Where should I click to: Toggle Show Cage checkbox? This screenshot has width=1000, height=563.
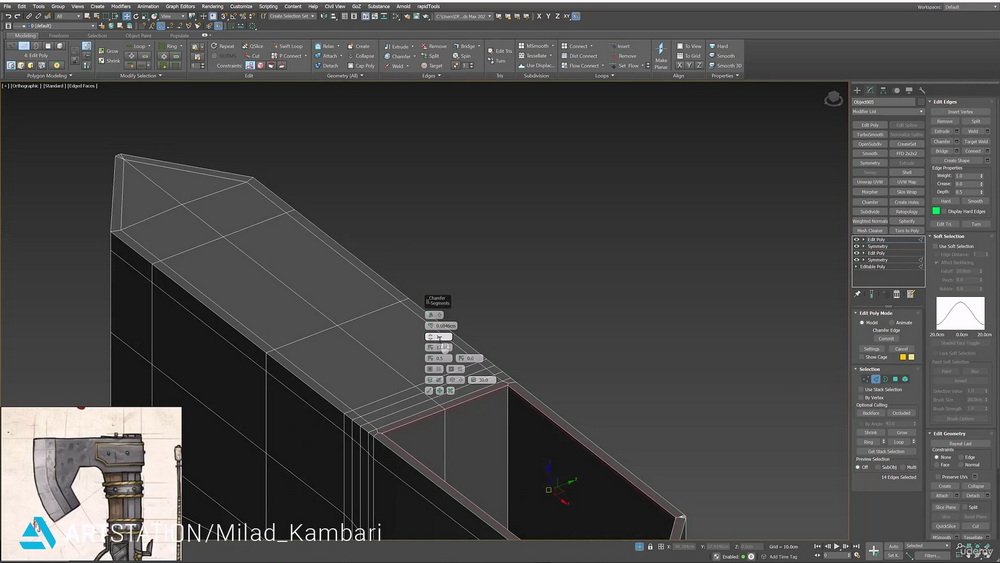click(x=861, y=357)
